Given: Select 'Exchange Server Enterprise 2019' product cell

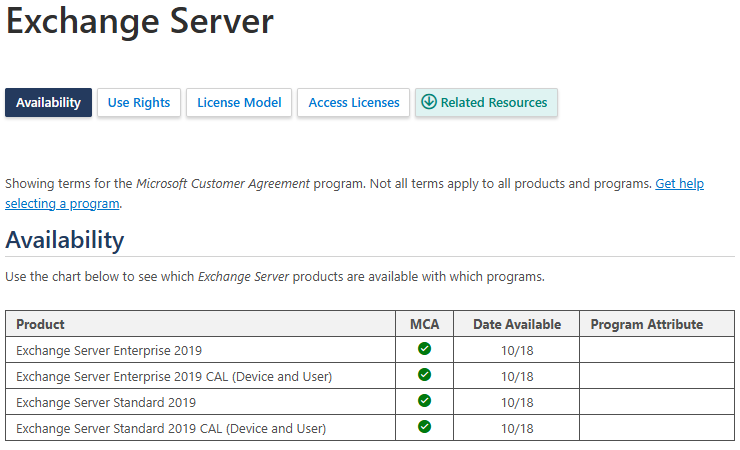Looking at the screenshot, I should point(201,350).
